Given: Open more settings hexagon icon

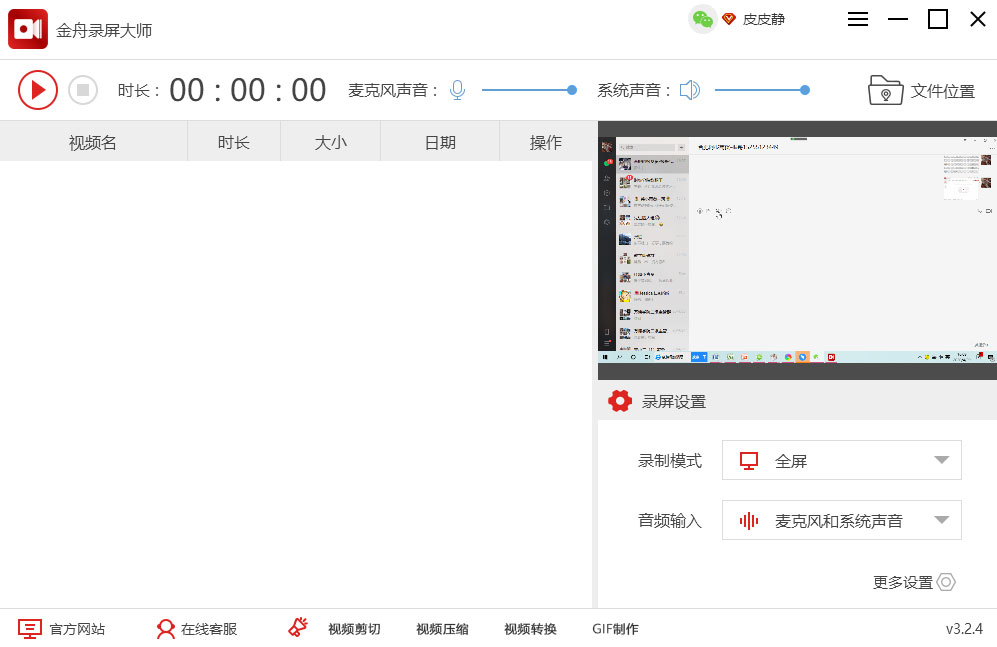Looking at the screenshot, I should tap(946, 582).
